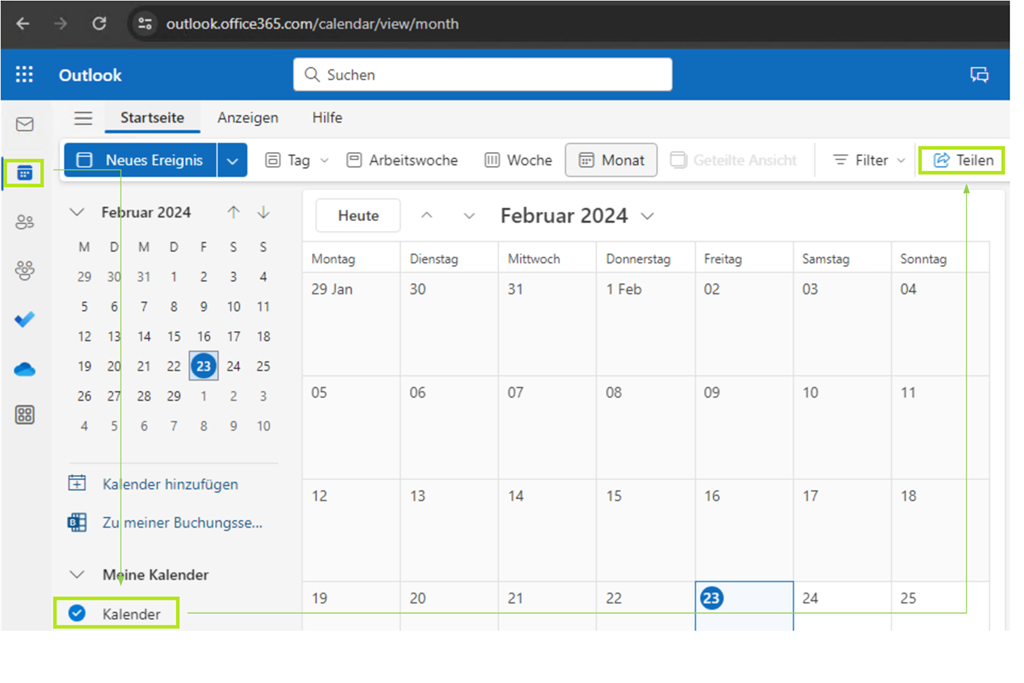
Task: Open the Anzeigen tab
Action: coord(248,118)
